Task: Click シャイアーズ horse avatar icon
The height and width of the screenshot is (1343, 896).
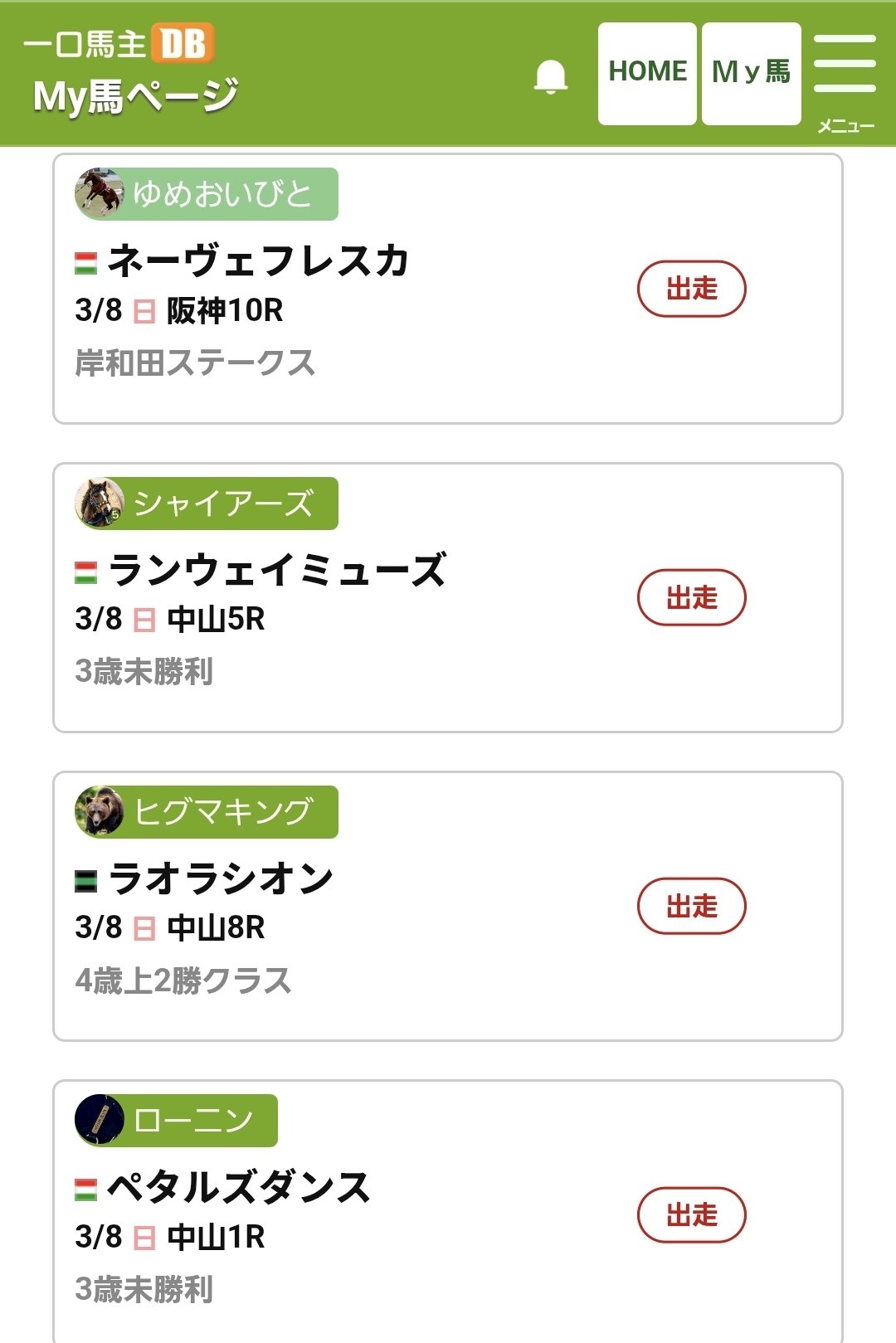Action: [100, 503]
